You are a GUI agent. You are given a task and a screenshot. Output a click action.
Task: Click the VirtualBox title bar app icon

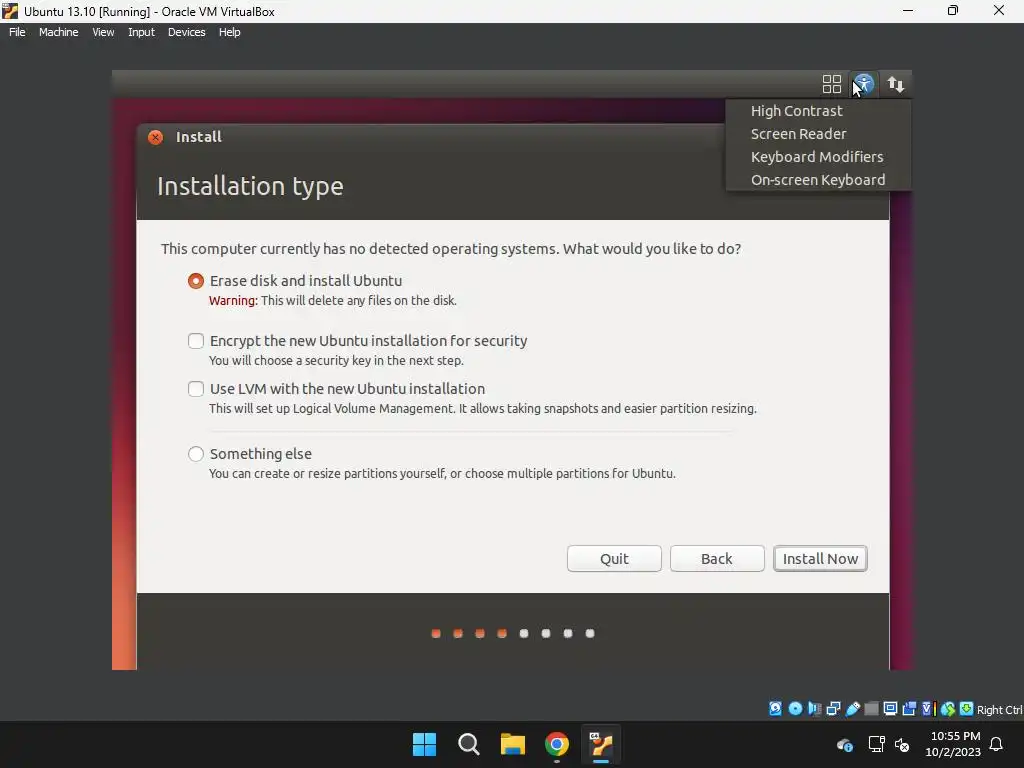(10, 11)
